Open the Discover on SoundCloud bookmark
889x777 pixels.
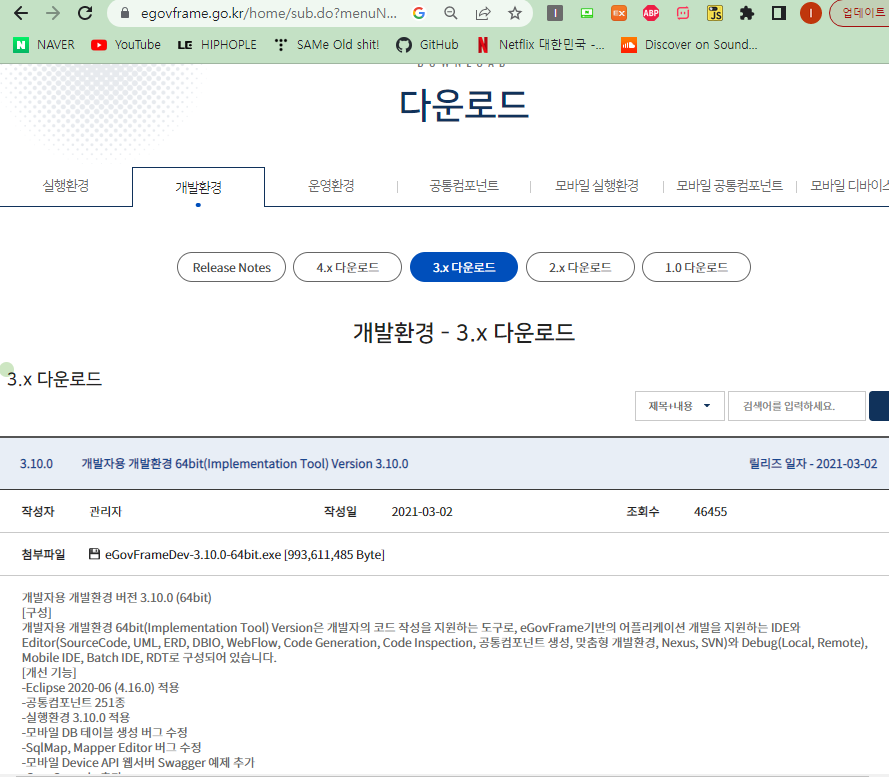689,45
